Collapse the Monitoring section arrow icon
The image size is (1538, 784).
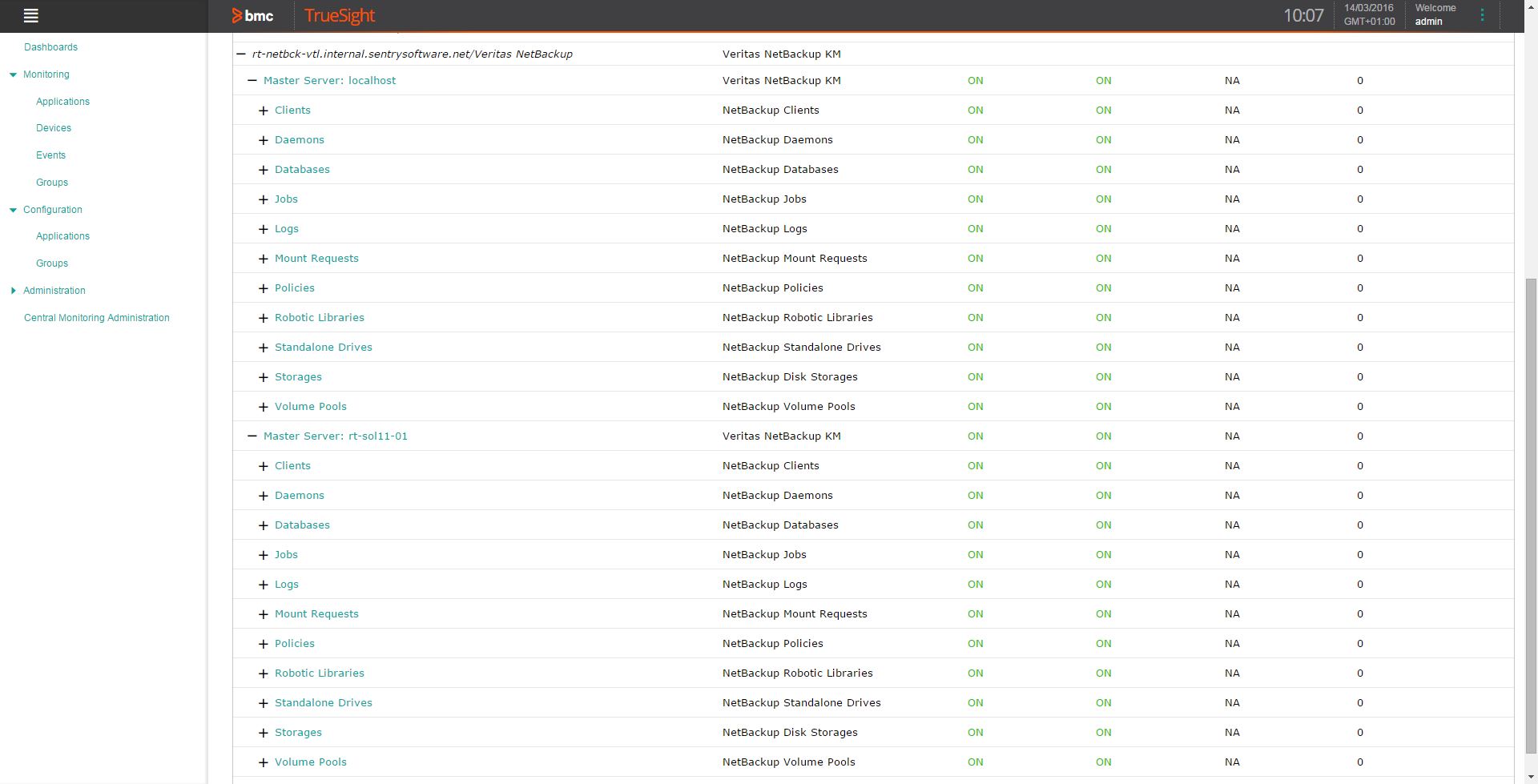pyautogui.click(x=11, y=74)
